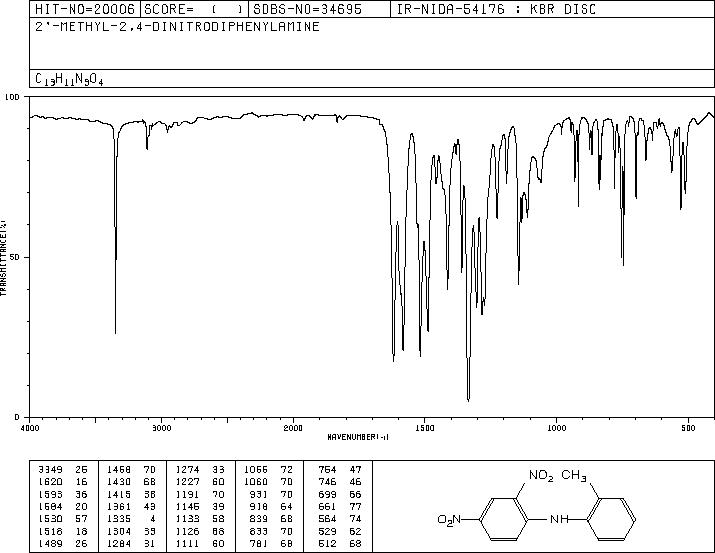Select peak value 1530 in the peak list

click(50, 519)
